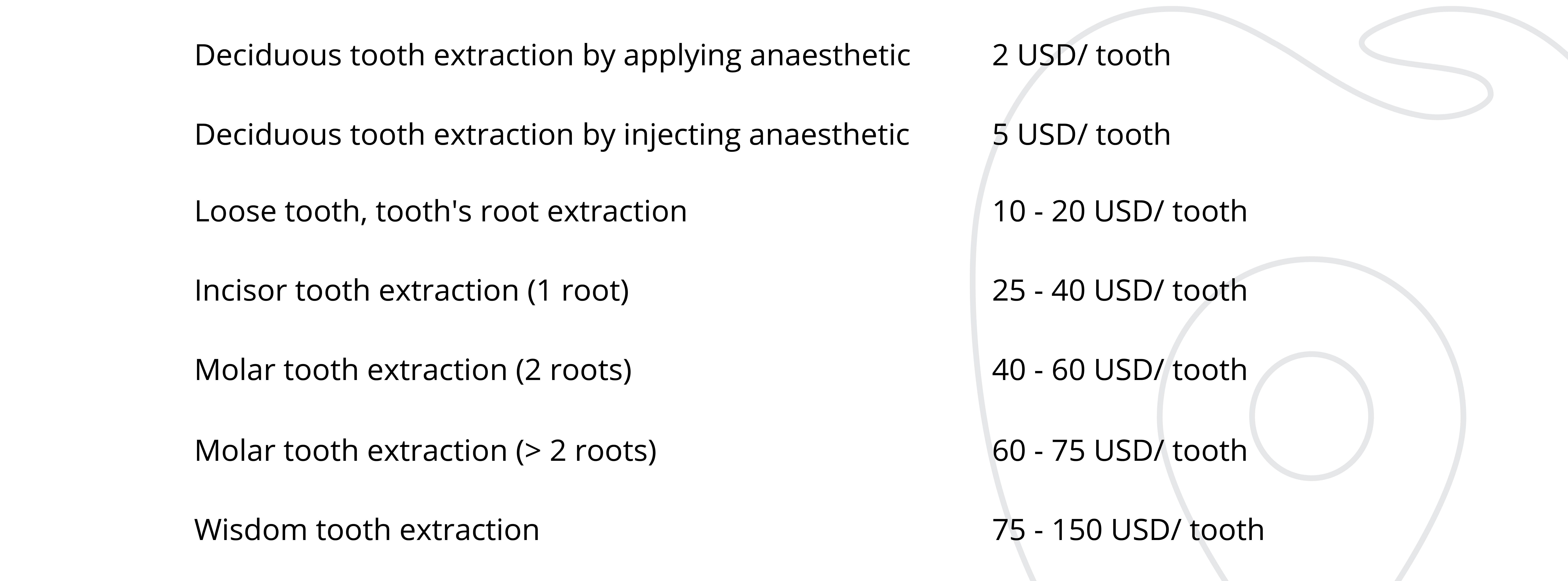
Task: Select the '25 - 40 USD/ tooth' price
Action: point(1119,291)
